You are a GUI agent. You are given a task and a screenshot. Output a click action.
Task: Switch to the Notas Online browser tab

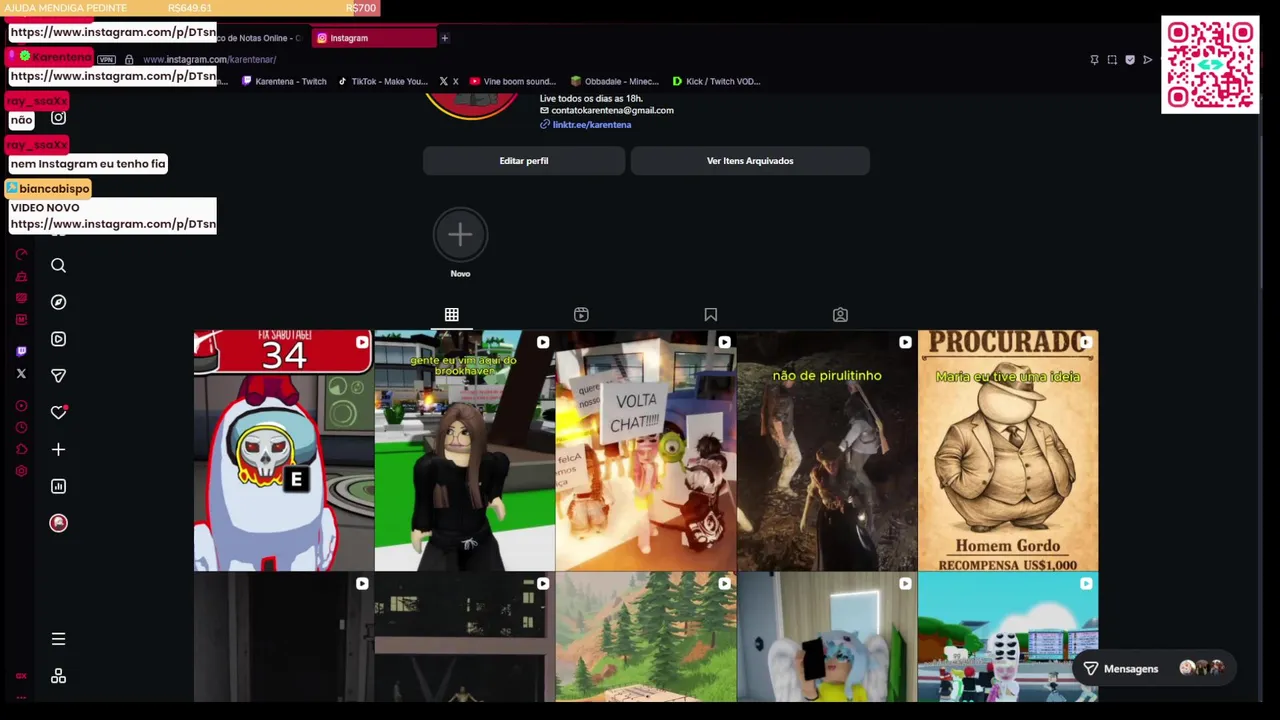pos(260,38)
